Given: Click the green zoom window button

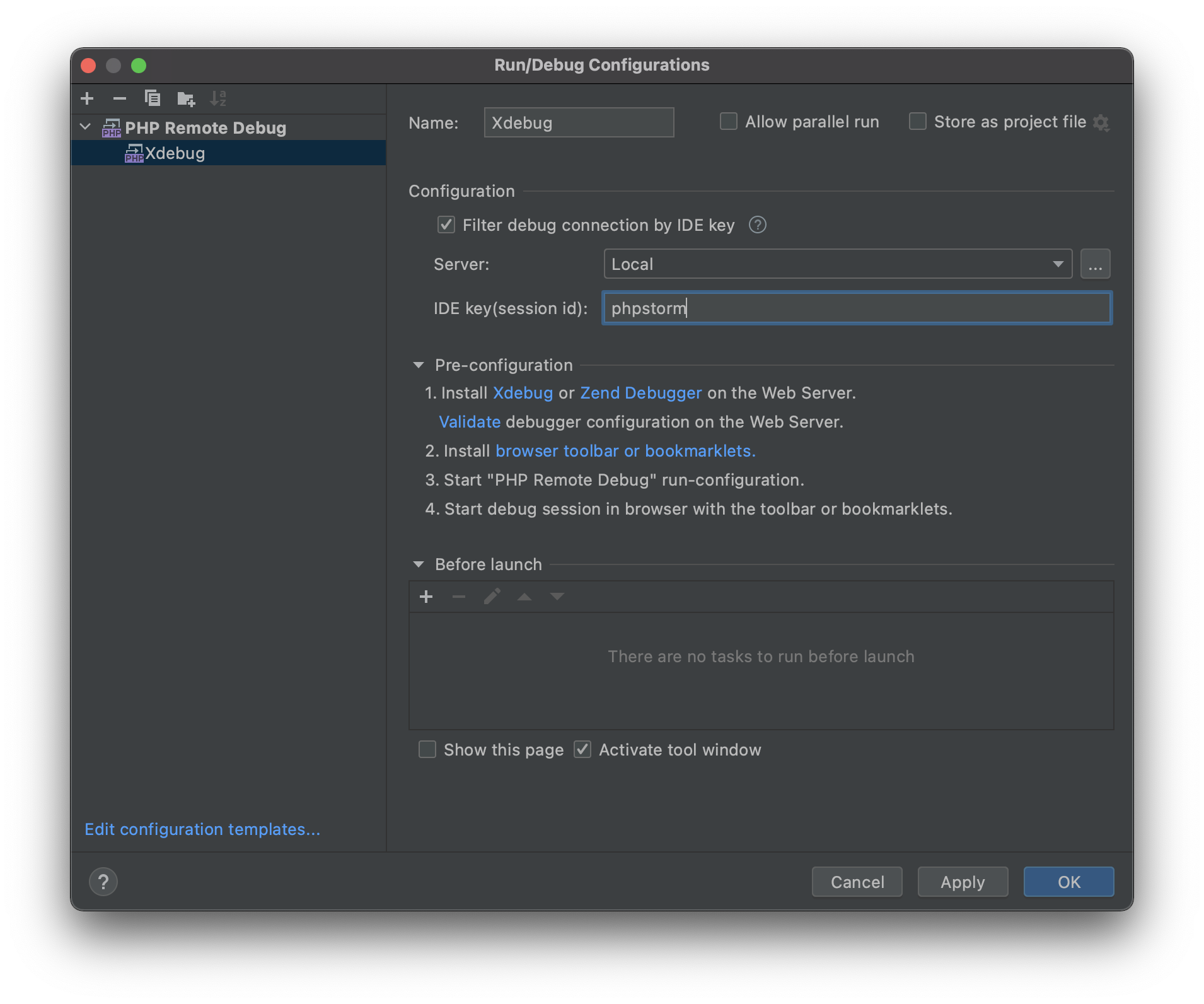Looking at the screenshot, I should coord(139,66).
